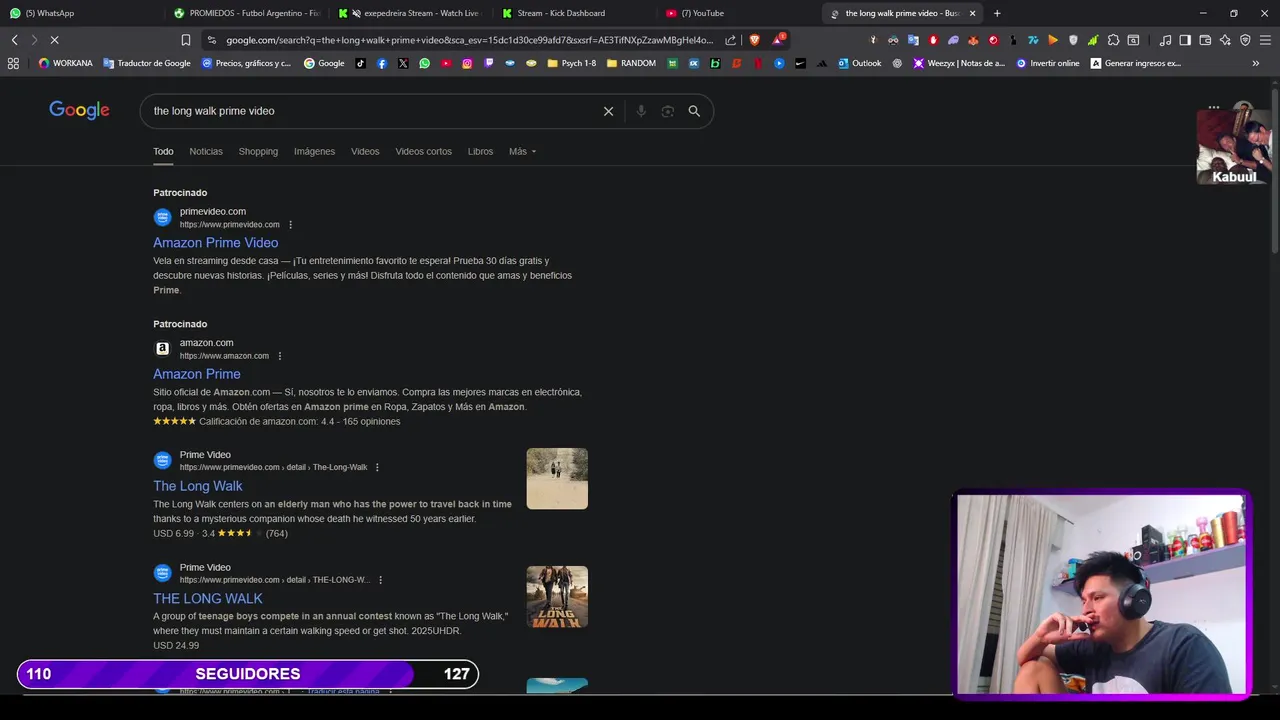
Task: Clear the Google search box text
Action: click(608, 111)
